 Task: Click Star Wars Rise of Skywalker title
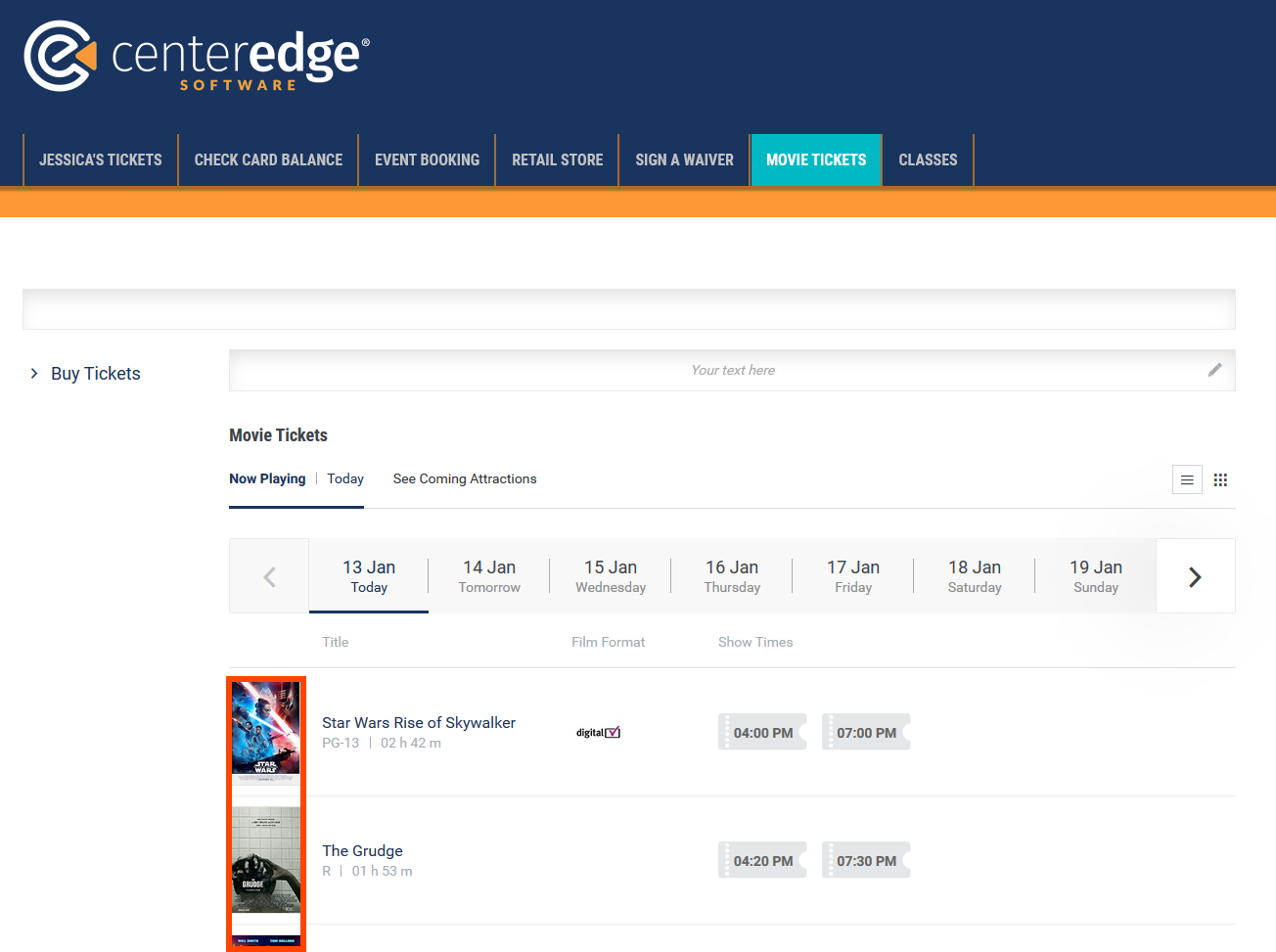click(419, 722)
